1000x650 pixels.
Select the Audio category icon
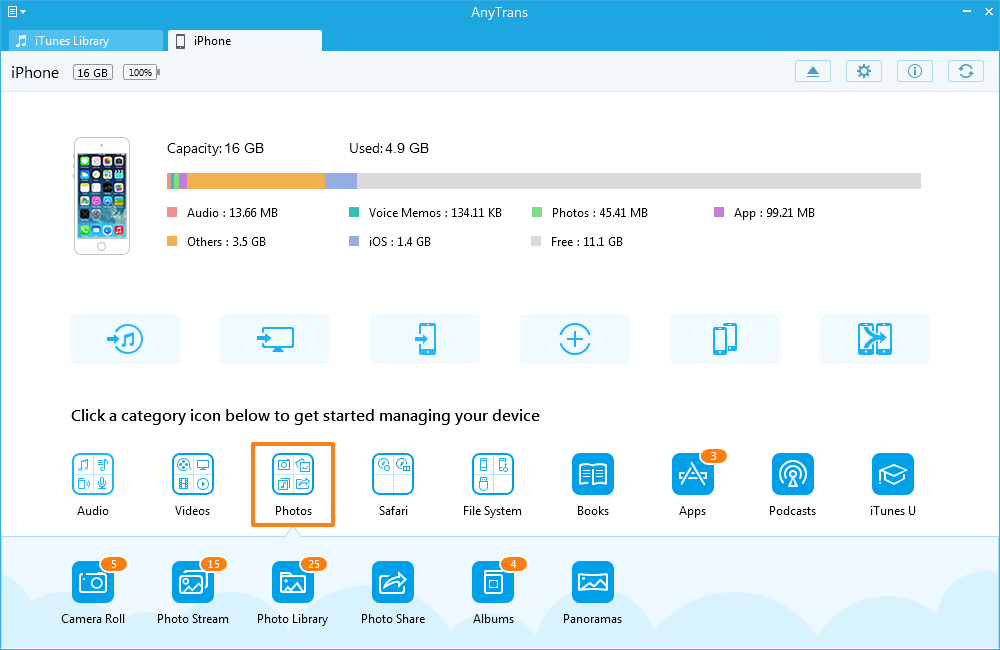coord(93,474)
